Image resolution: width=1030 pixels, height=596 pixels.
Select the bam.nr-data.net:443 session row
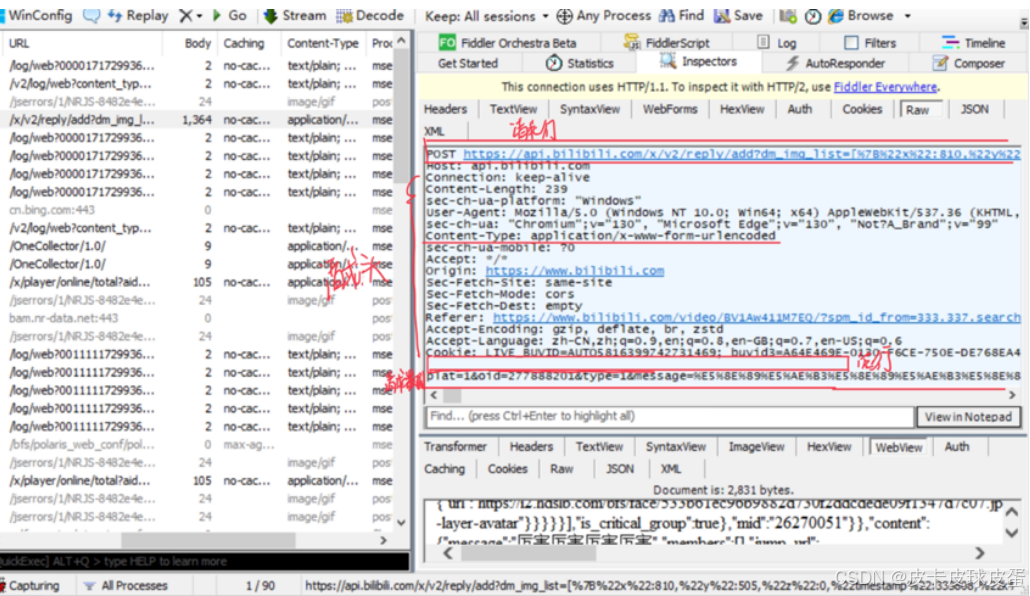[x=197, y=318]
